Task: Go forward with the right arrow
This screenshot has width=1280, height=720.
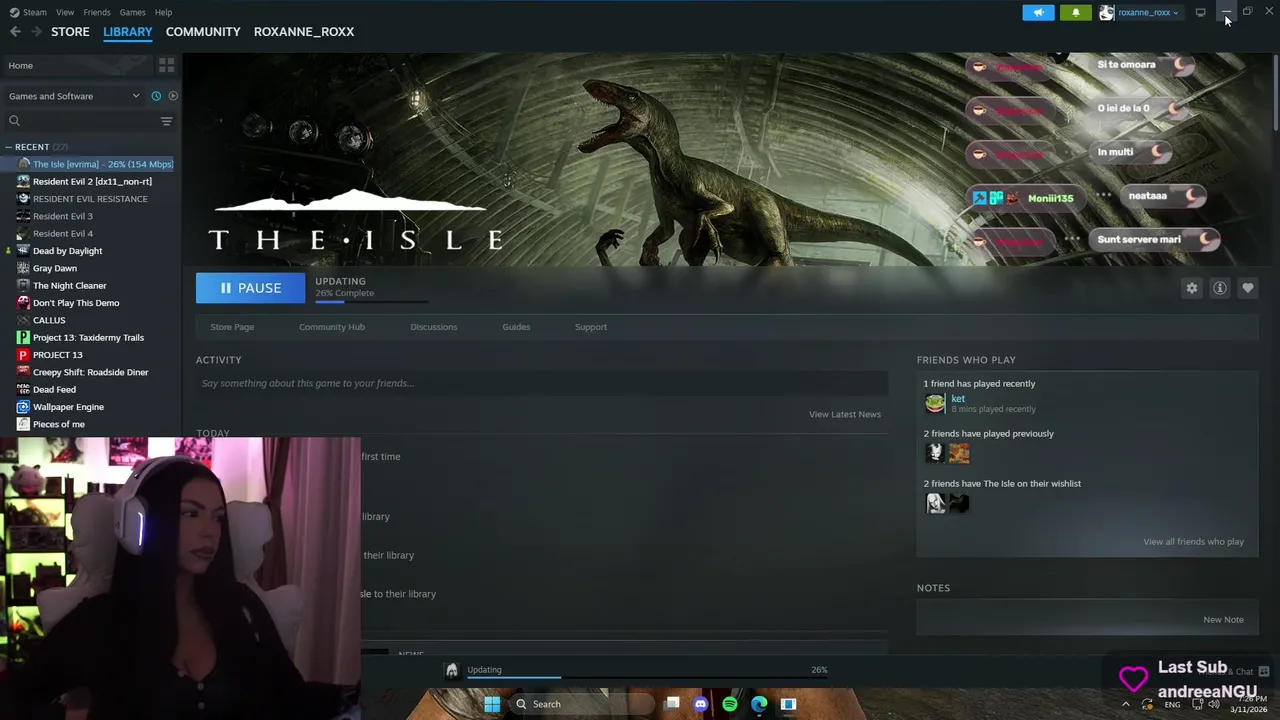Action: (36, 32)
